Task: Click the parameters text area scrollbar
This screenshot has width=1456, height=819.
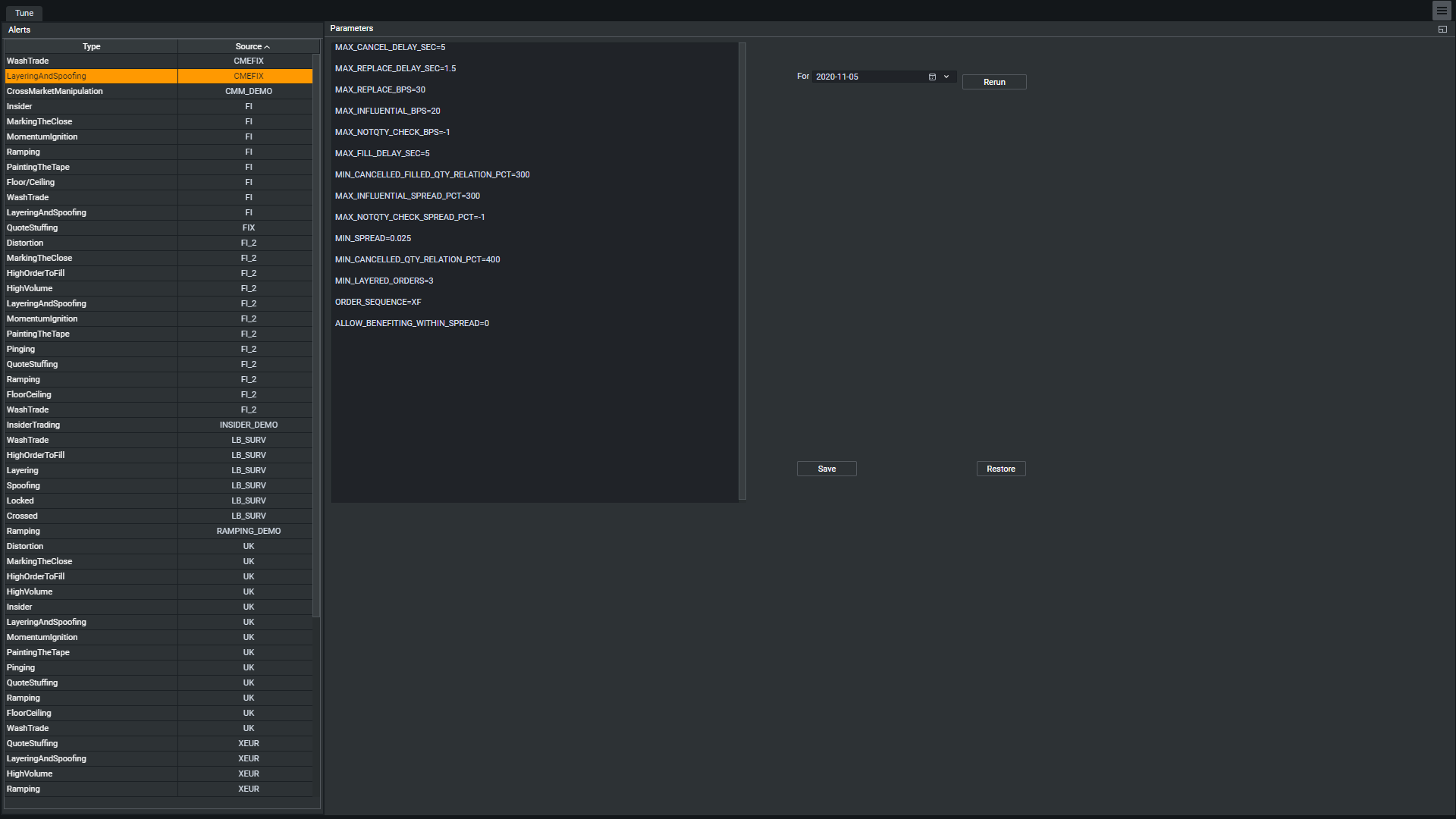Action: (x=742, y=271)
